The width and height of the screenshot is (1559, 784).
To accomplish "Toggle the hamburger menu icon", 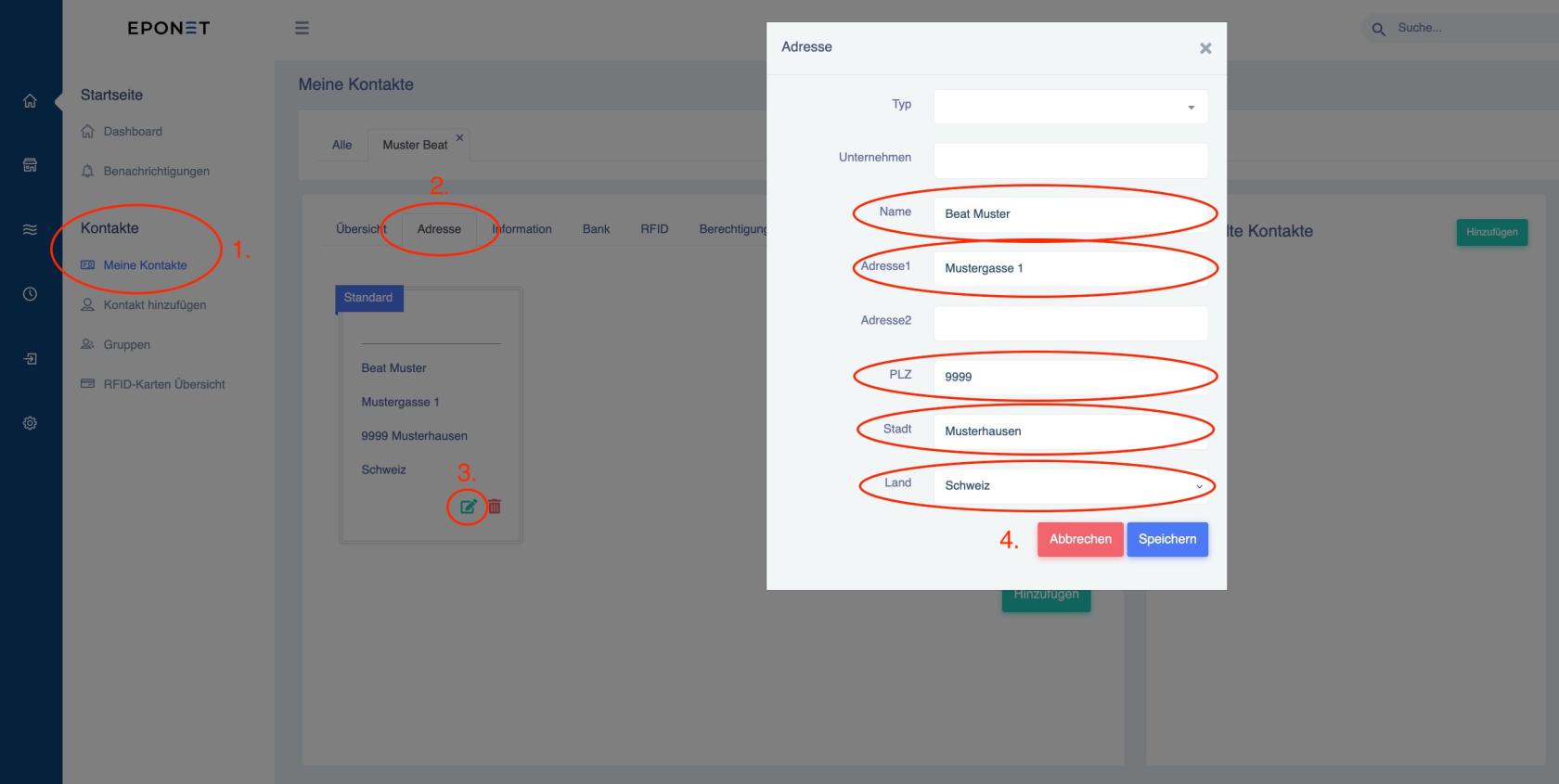I will [x=302, y=28].
